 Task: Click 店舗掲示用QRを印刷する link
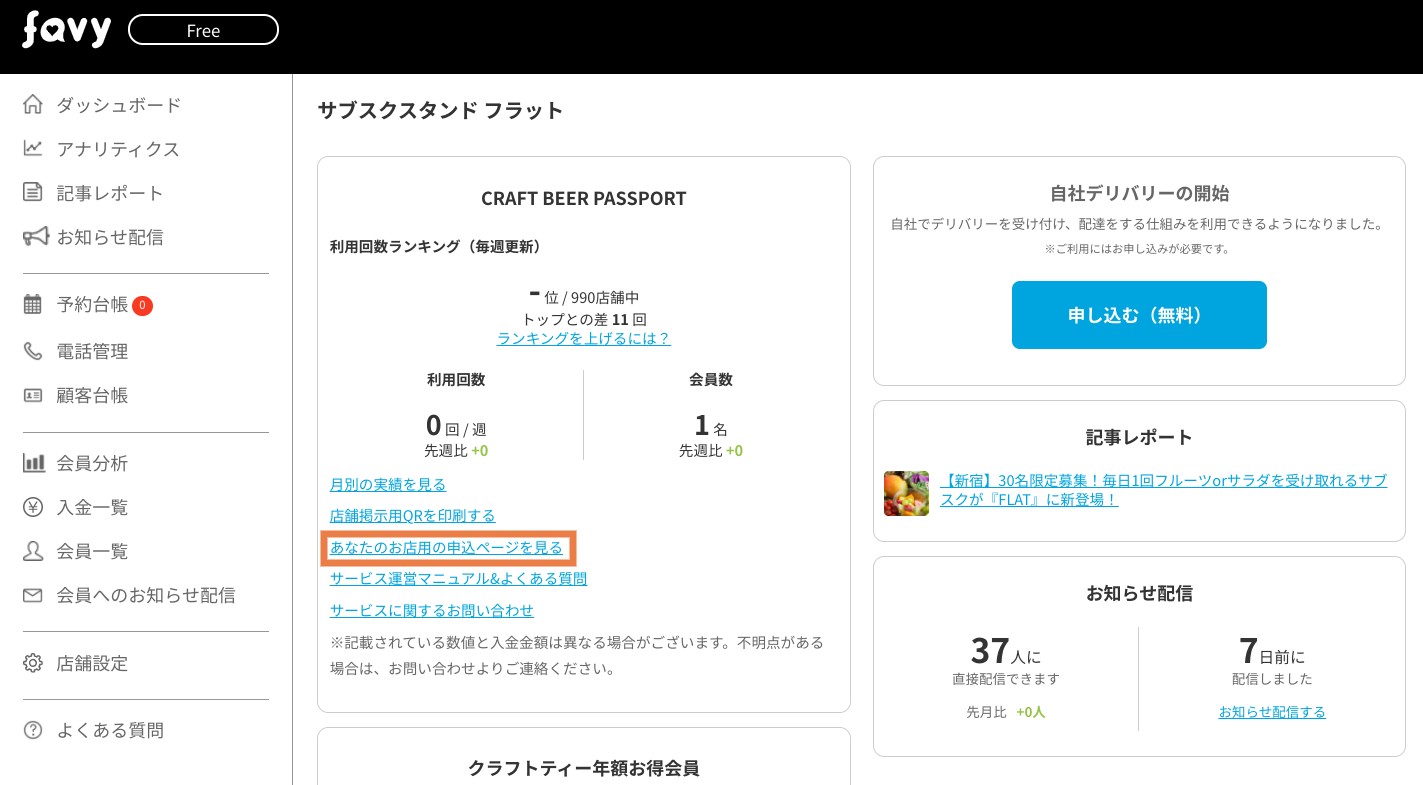tap(413, 516)
